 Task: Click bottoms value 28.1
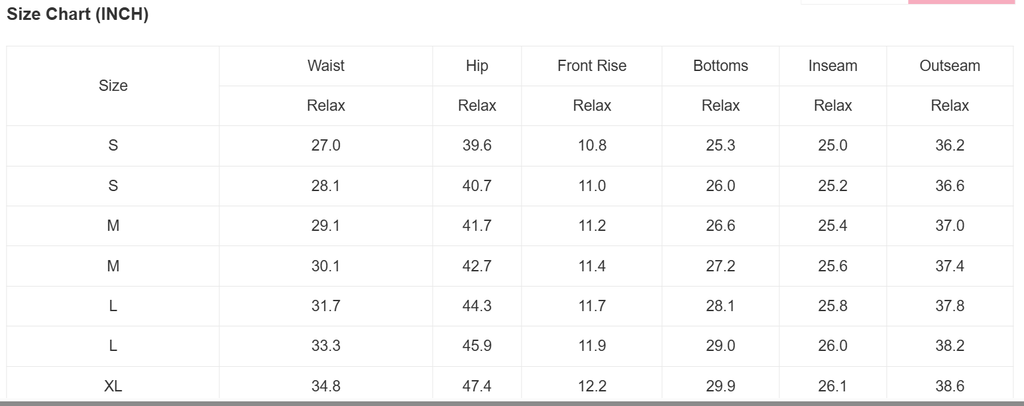(720, 306)
